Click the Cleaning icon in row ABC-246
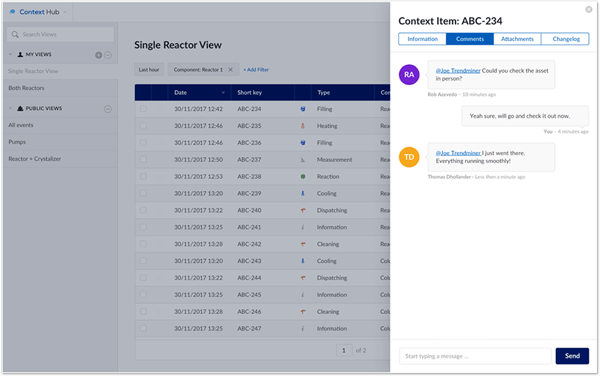 303,312
